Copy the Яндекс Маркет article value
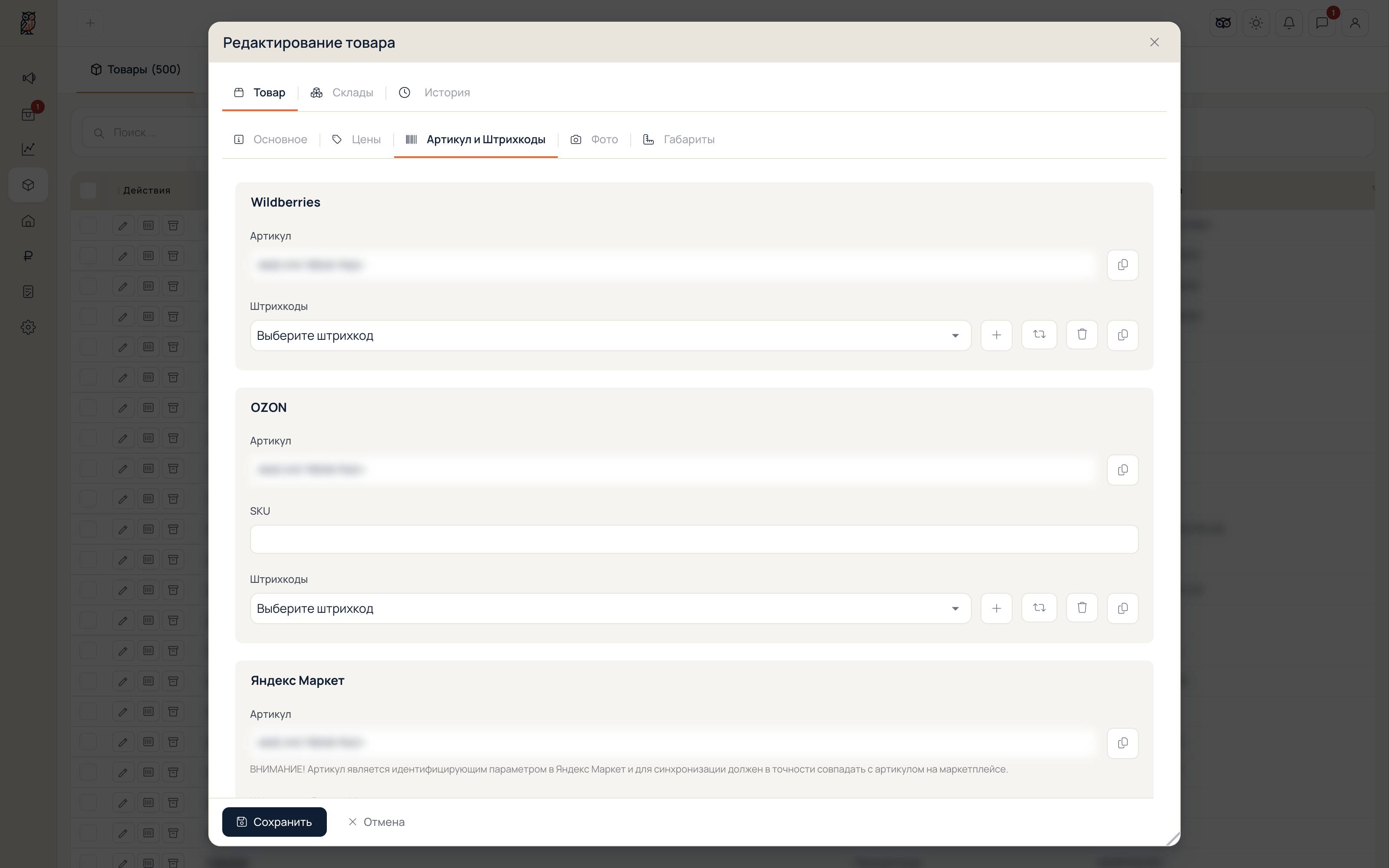Viewport: 1389px width, 868px height. coord(1122,743)
